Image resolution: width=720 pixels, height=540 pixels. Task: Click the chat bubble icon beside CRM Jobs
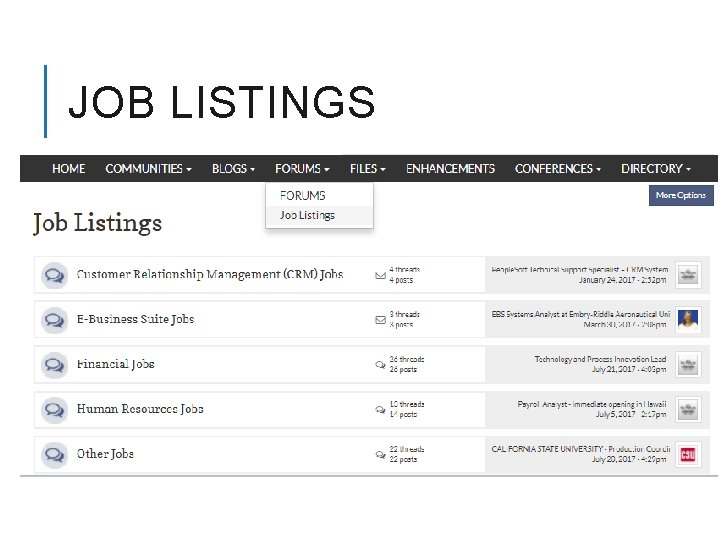tap(53, 275)
